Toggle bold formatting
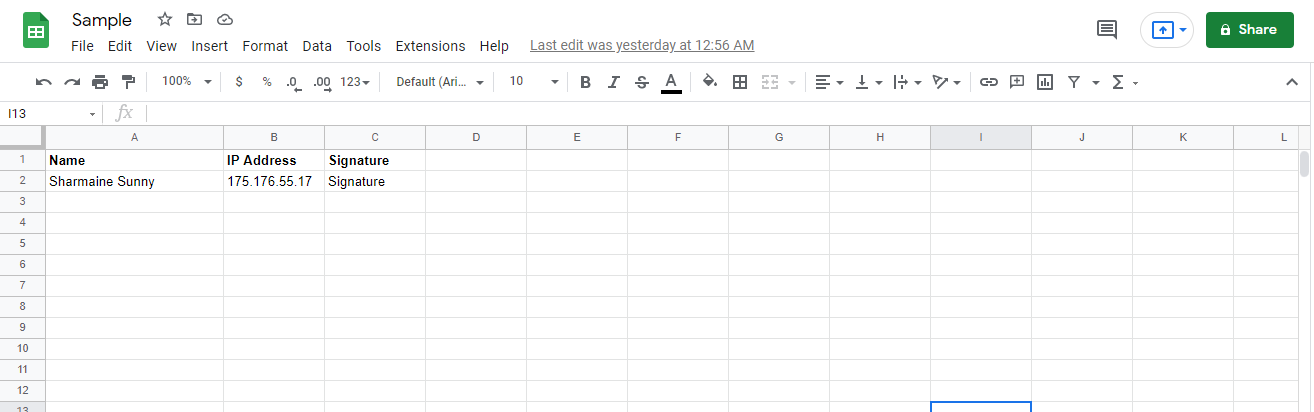This screenshot has width=1314, height=412. [585, 82]
